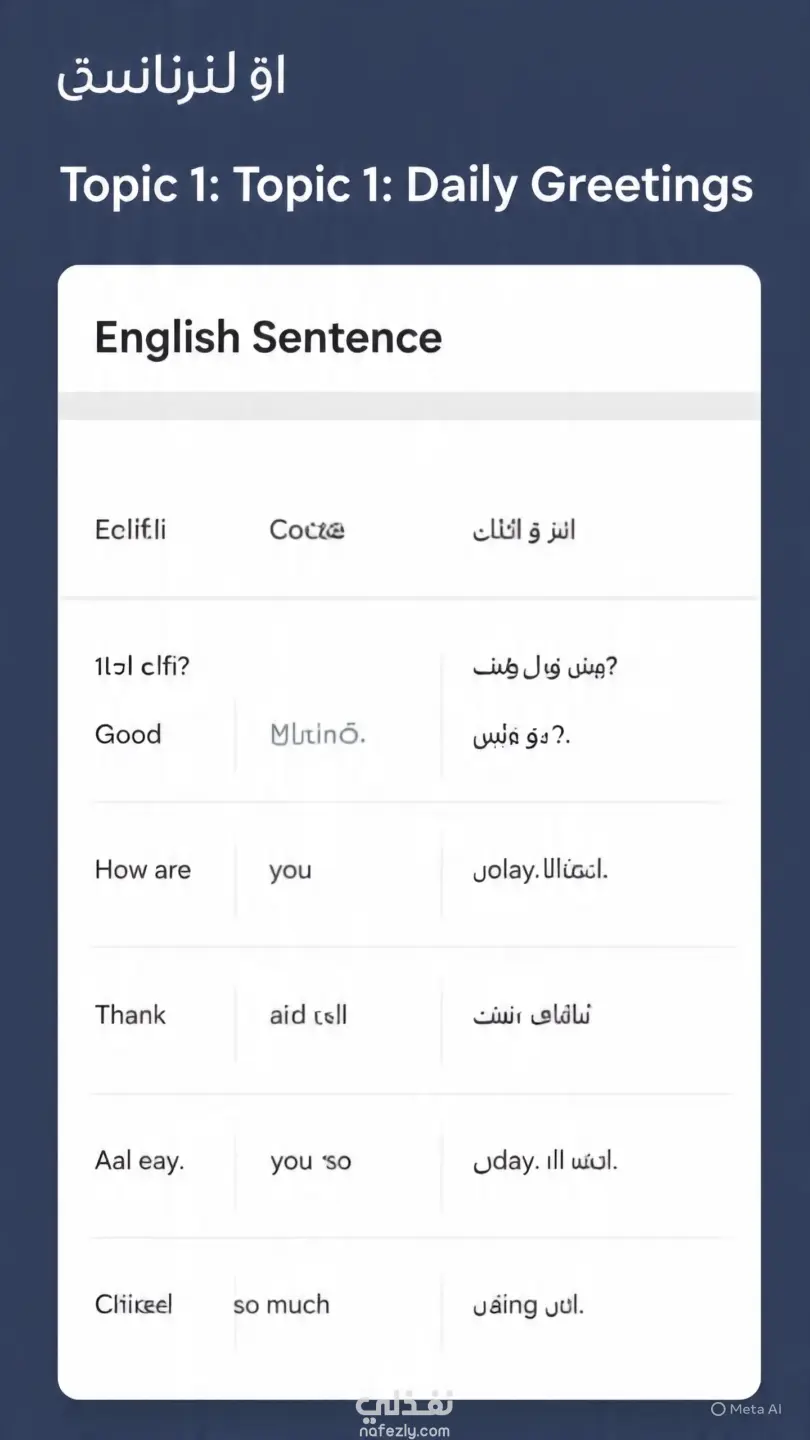The width and height of the screenshot is (810, 1440).
Task: Click the English Sentence card header
Action: click(x=268, y=337)
